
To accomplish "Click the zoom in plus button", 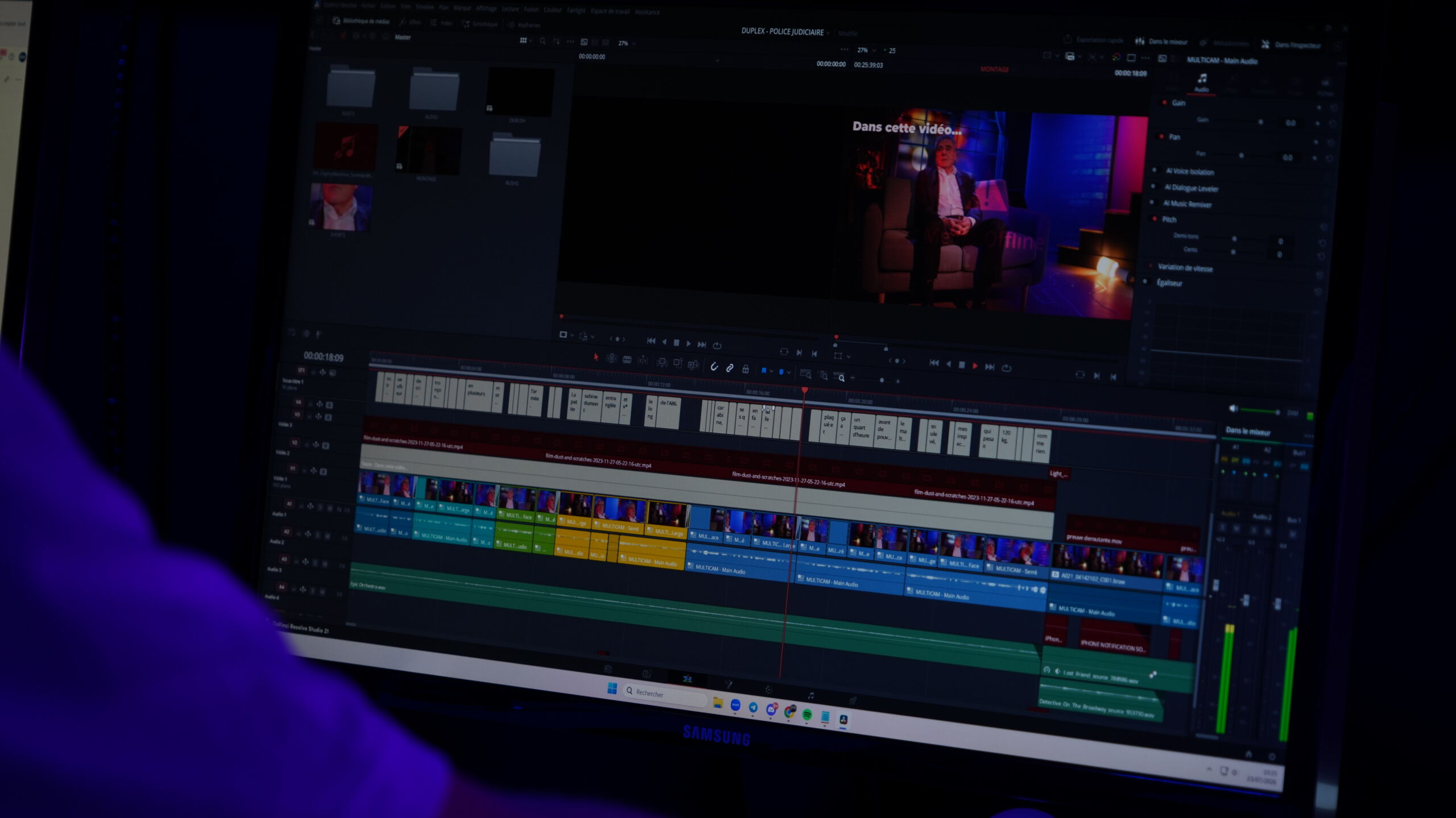I will 897,381.
